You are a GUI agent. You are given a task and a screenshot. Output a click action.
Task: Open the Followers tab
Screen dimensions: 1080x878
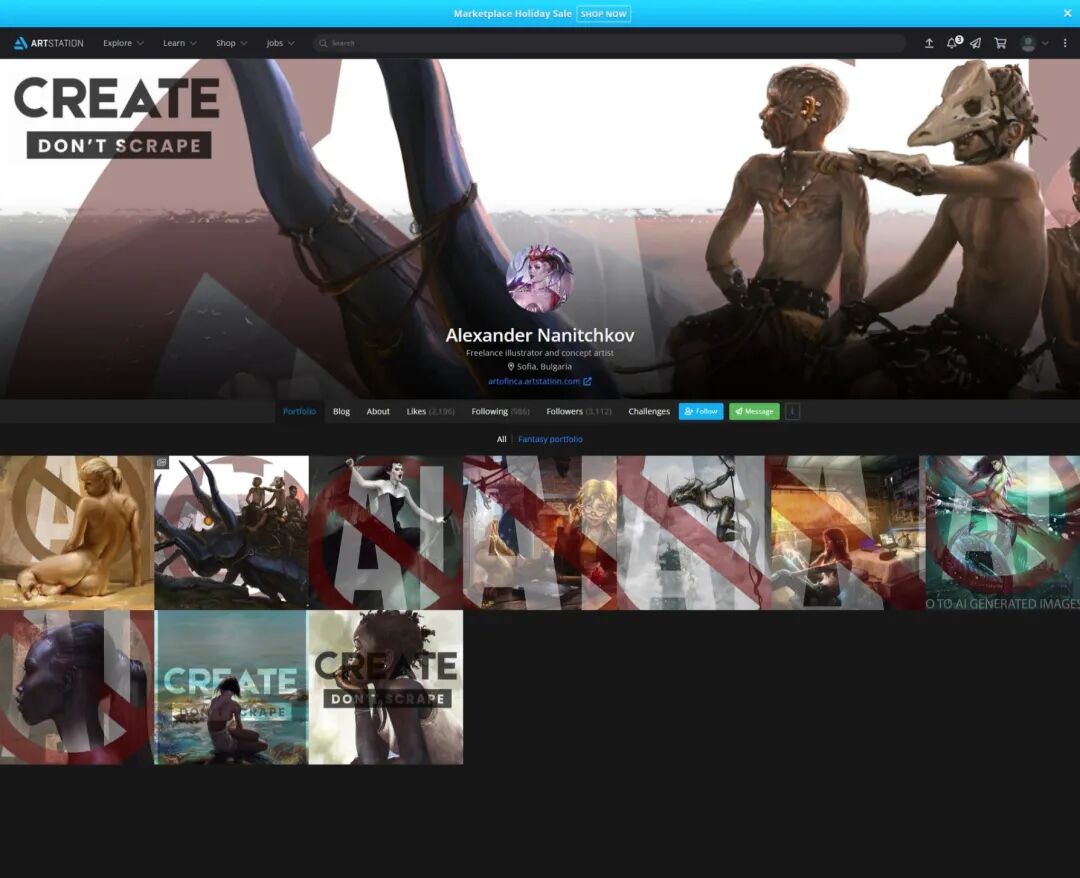tap(579, 411)
